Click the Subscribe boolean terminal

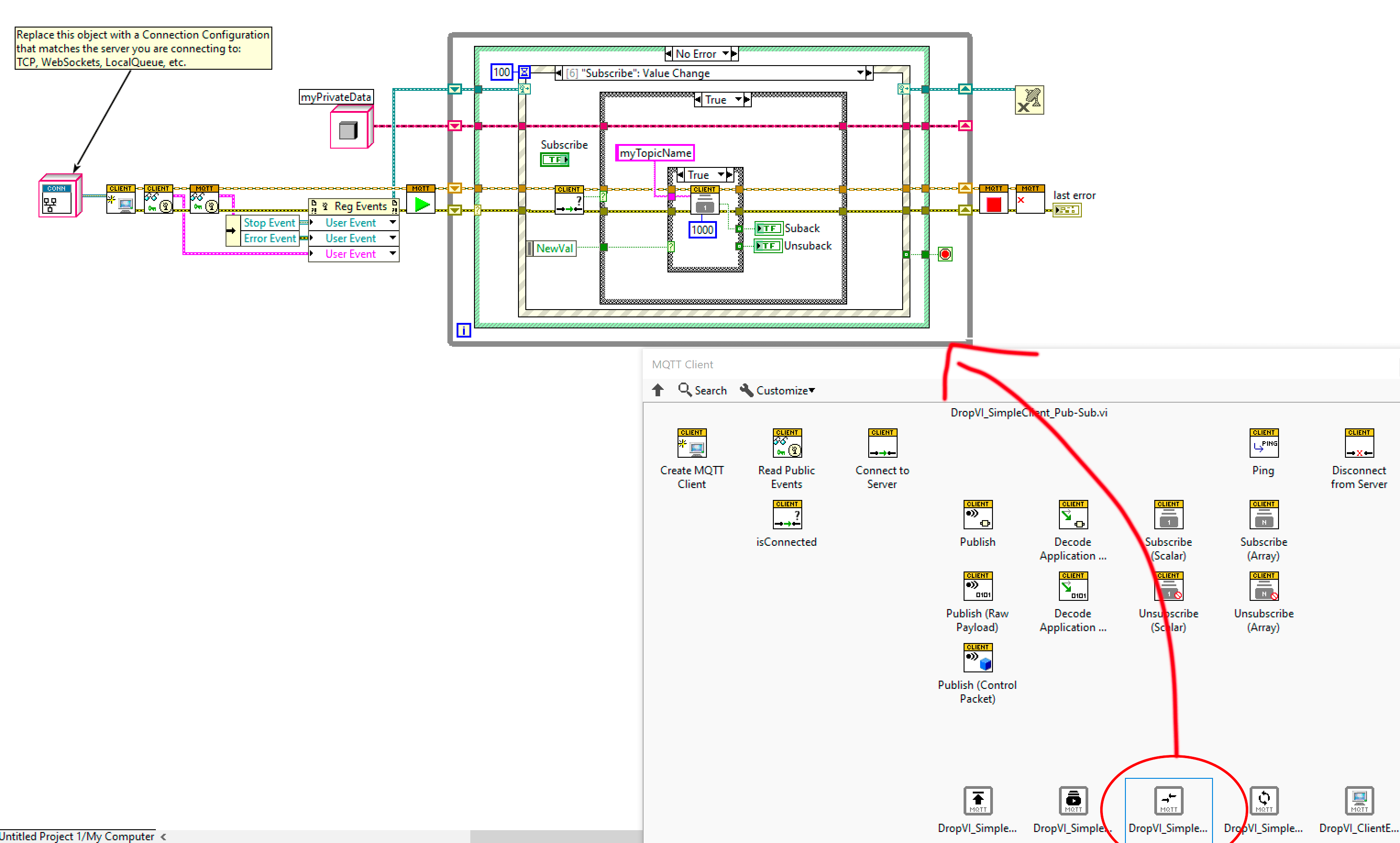[554, 160]
